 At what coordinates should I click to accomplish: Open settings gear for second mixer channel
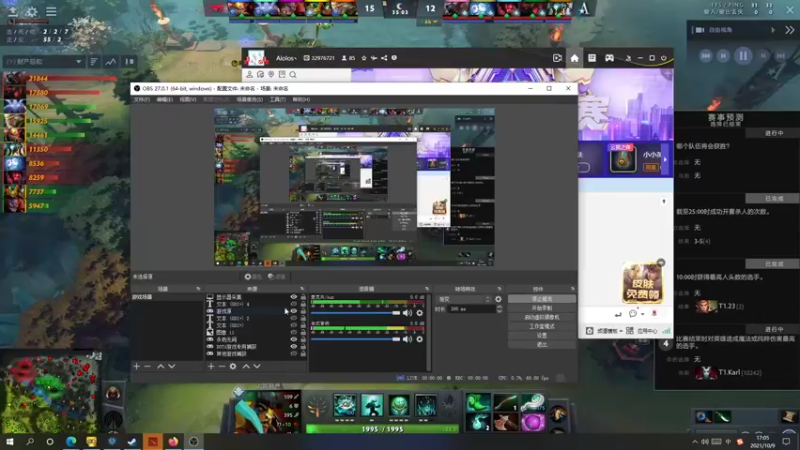(419, 339)
